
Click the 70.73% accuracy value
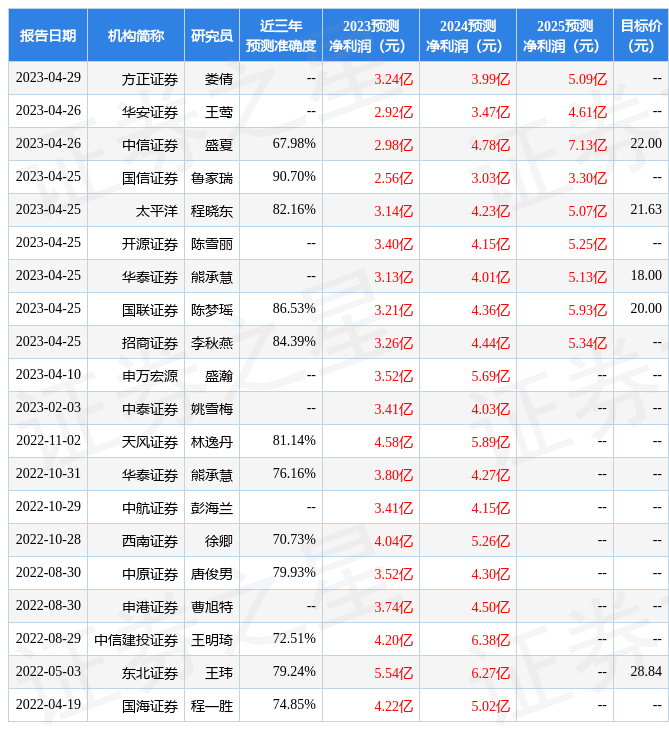click(x=294, y=539)
